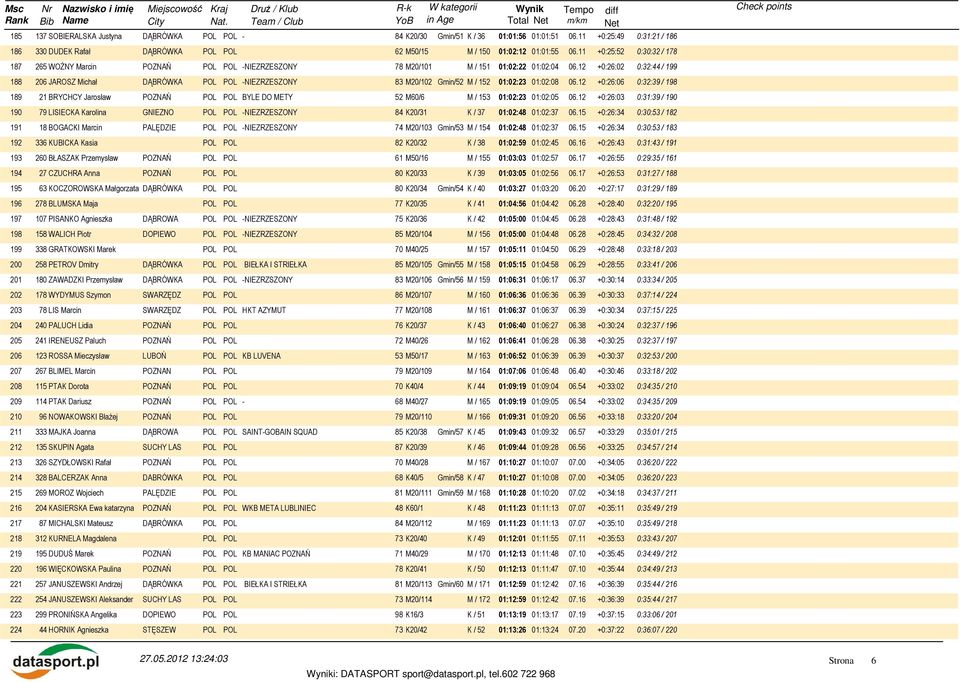Image resolution: width=960 pixels, height=682 pixels.
Task: Click city GNIEZNO
Action: pyautogui.click(x=158, y=113)
